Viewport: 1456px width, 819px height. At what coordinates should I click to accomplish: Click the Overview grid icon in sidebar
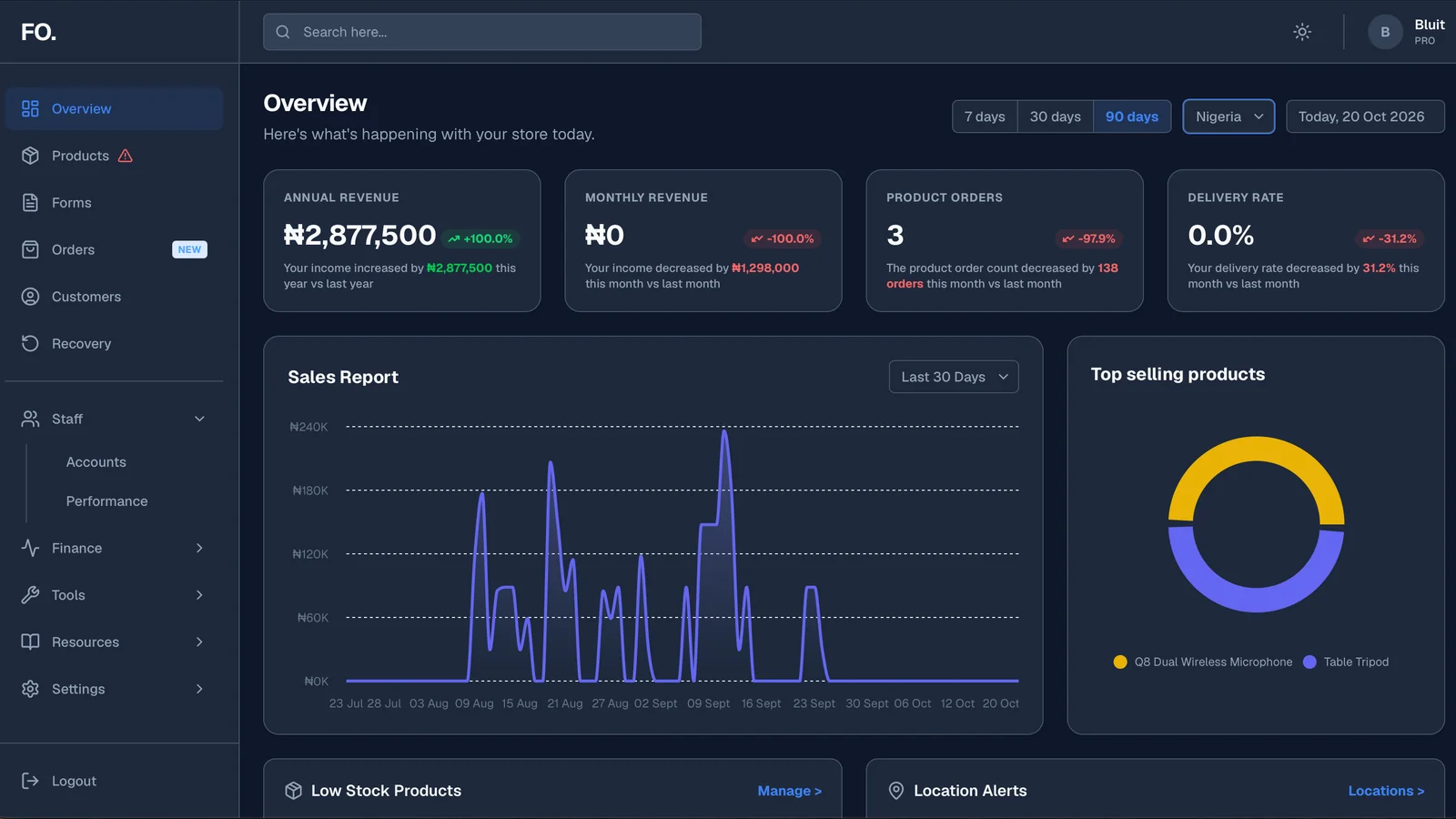[30, 108]
